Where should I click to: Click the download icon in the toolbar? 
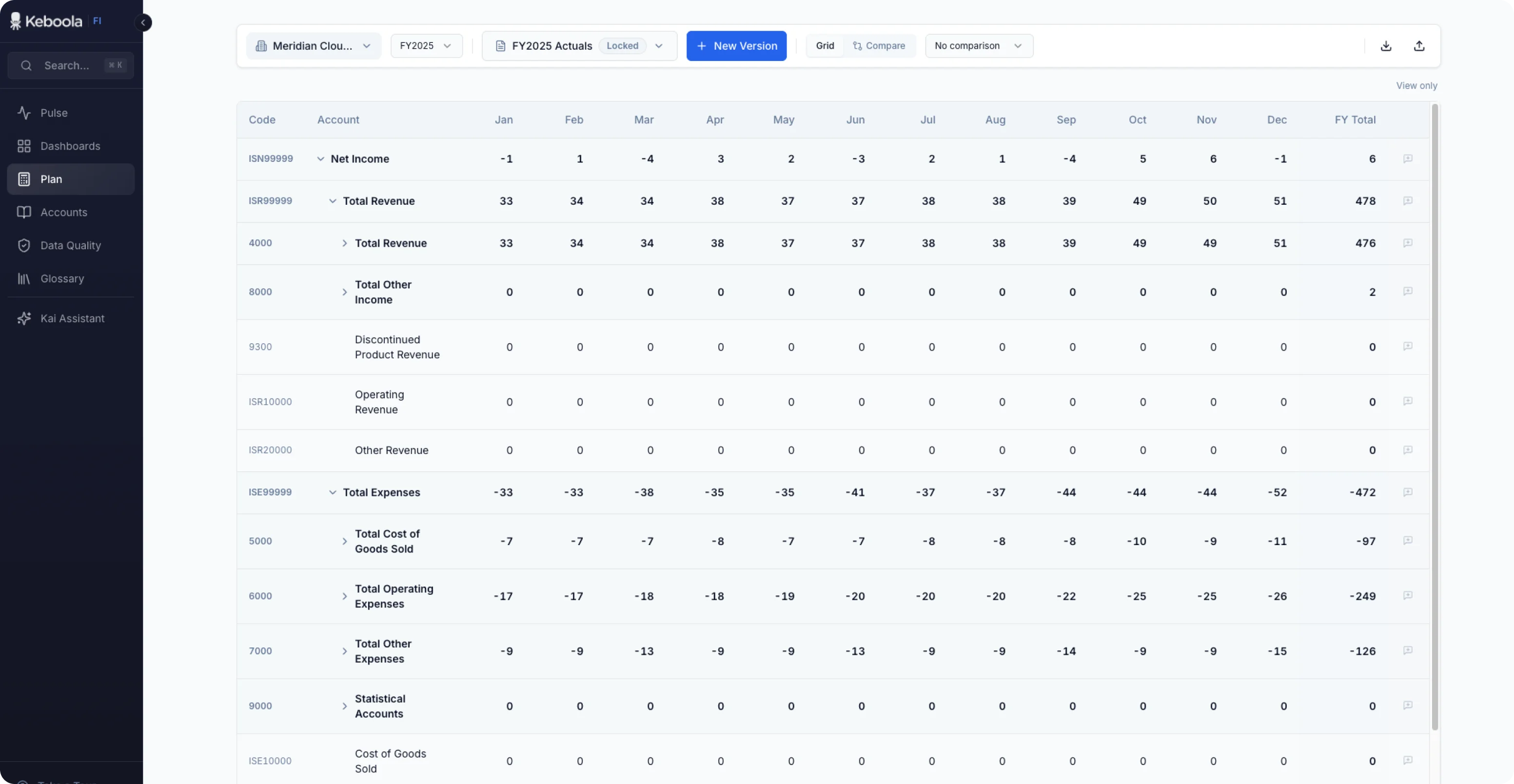1386,46
